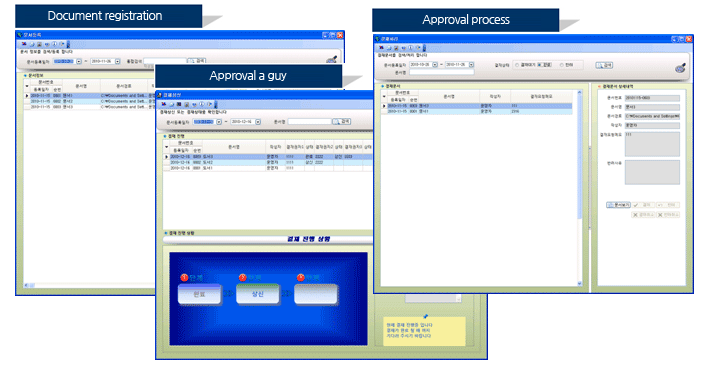711x366 pixels.
Task: Click the info icon in Approval a guy toolbar
Action: [201, 104]
